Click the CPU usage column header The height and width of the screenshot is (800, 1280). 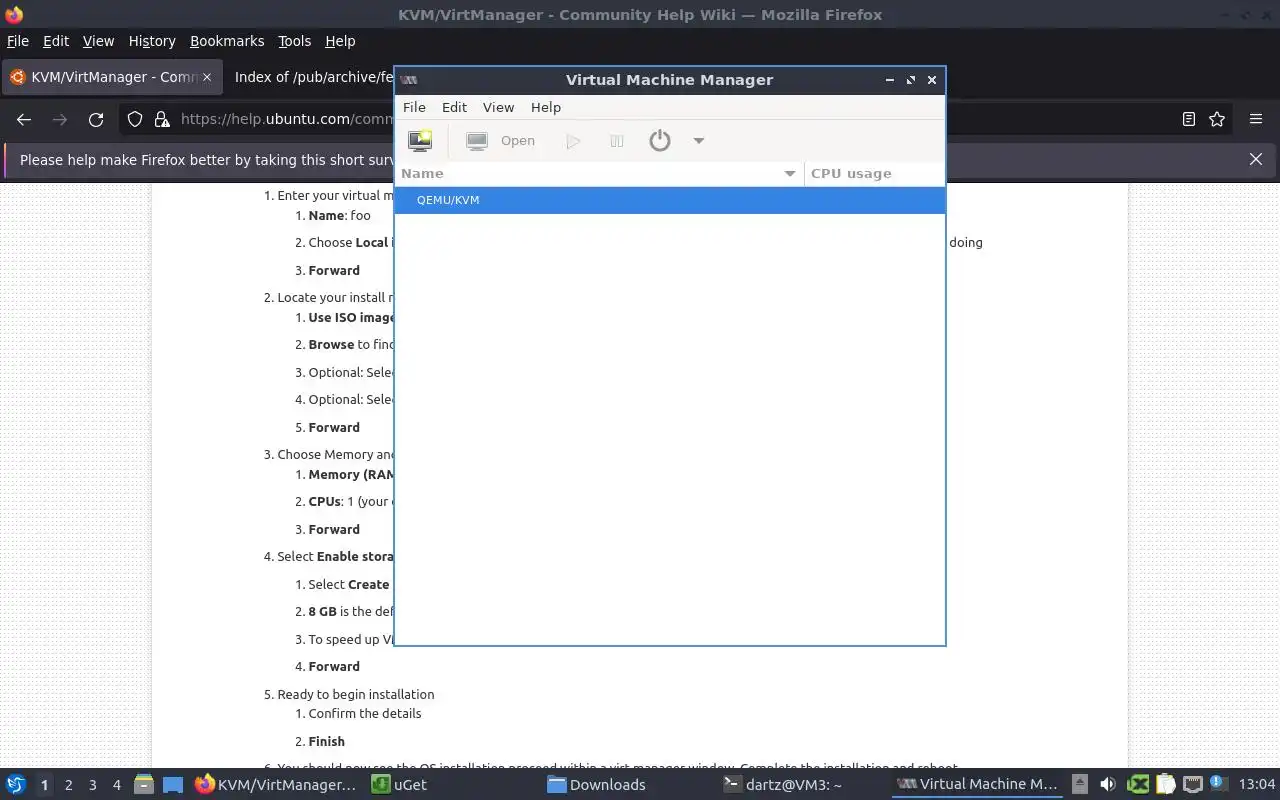tap(874, 173)
